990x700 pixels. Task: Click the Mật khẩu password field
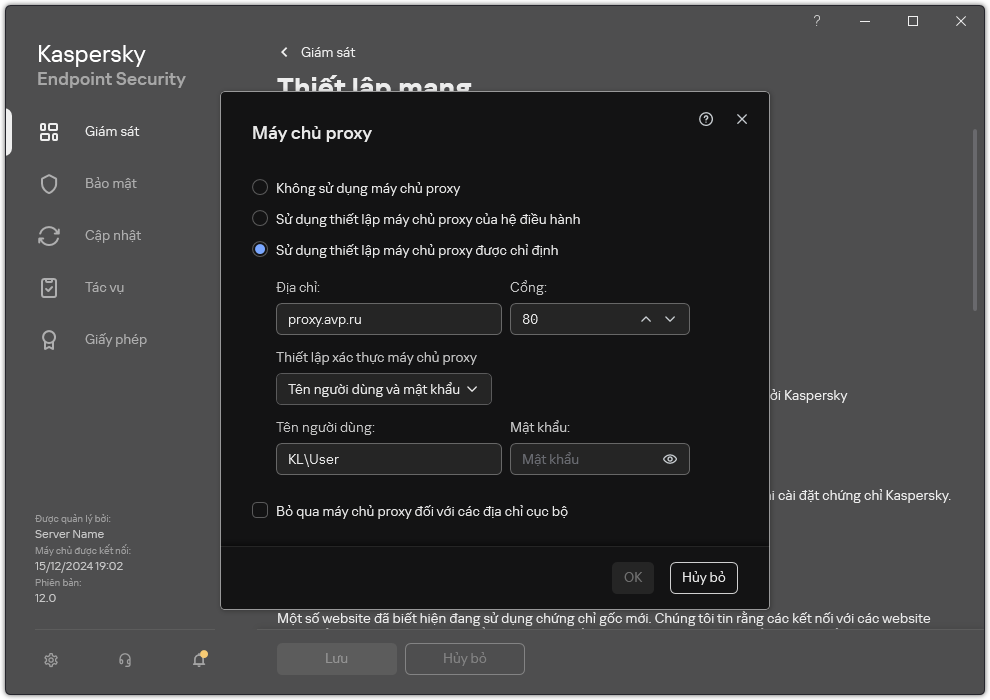(x=600, y=459)
